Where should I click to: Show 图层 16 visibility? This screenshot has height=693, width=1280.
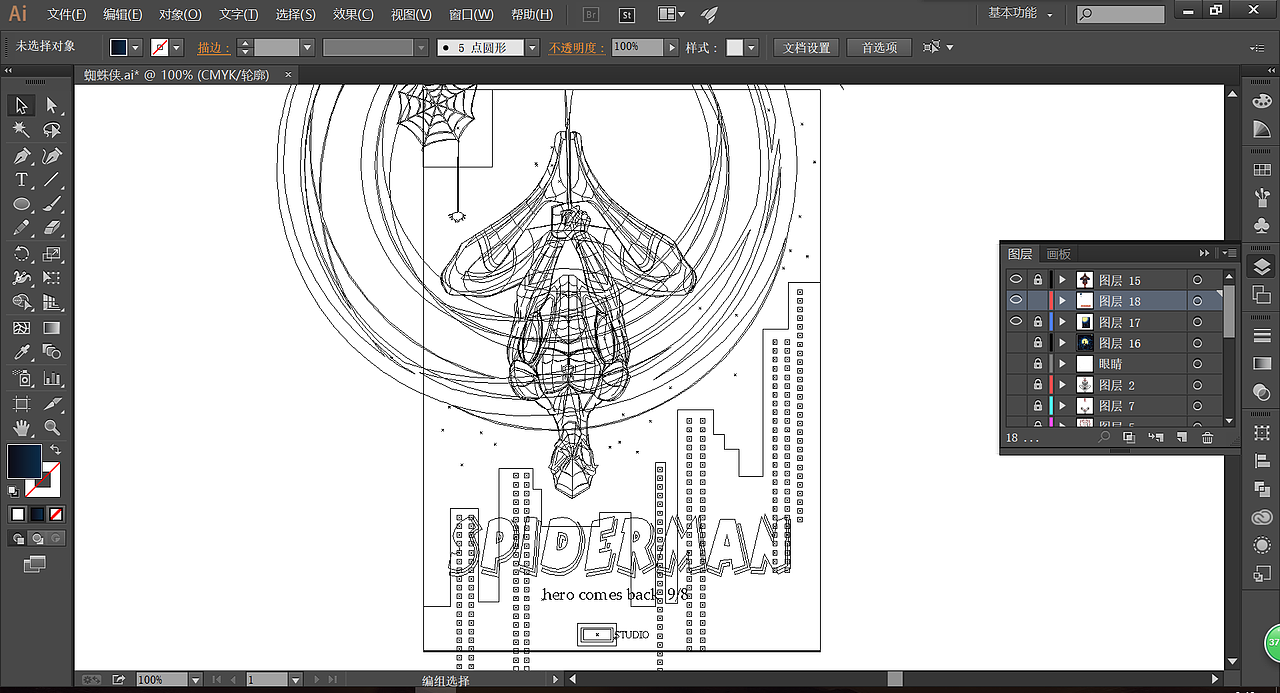pos(1016,343)
